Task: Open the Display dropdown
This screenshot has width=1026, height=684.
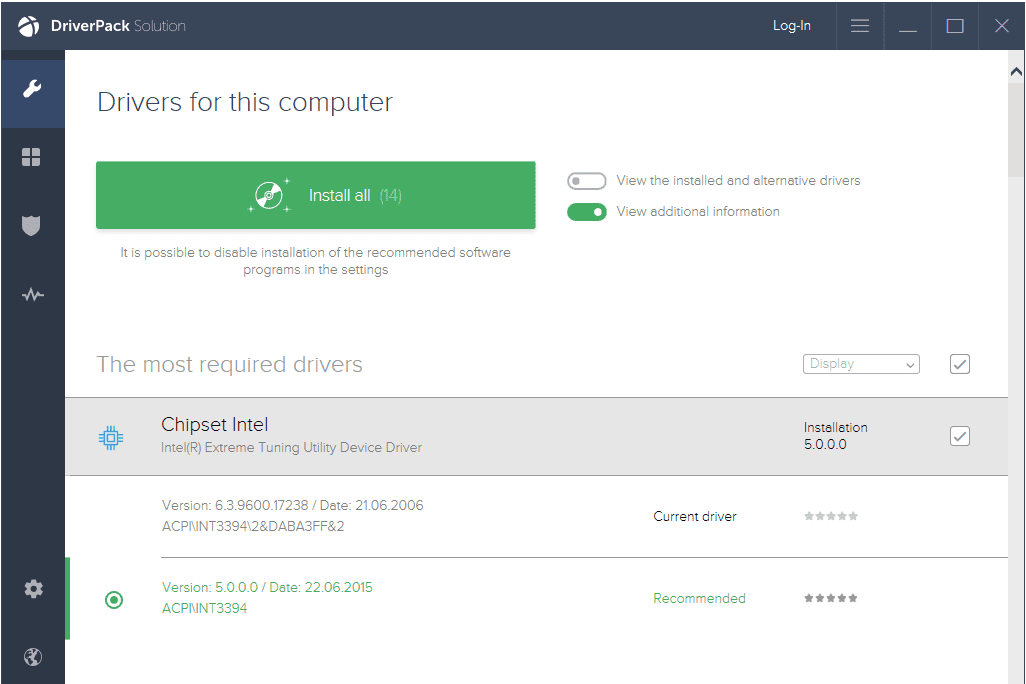Action: tap(860, 364)
